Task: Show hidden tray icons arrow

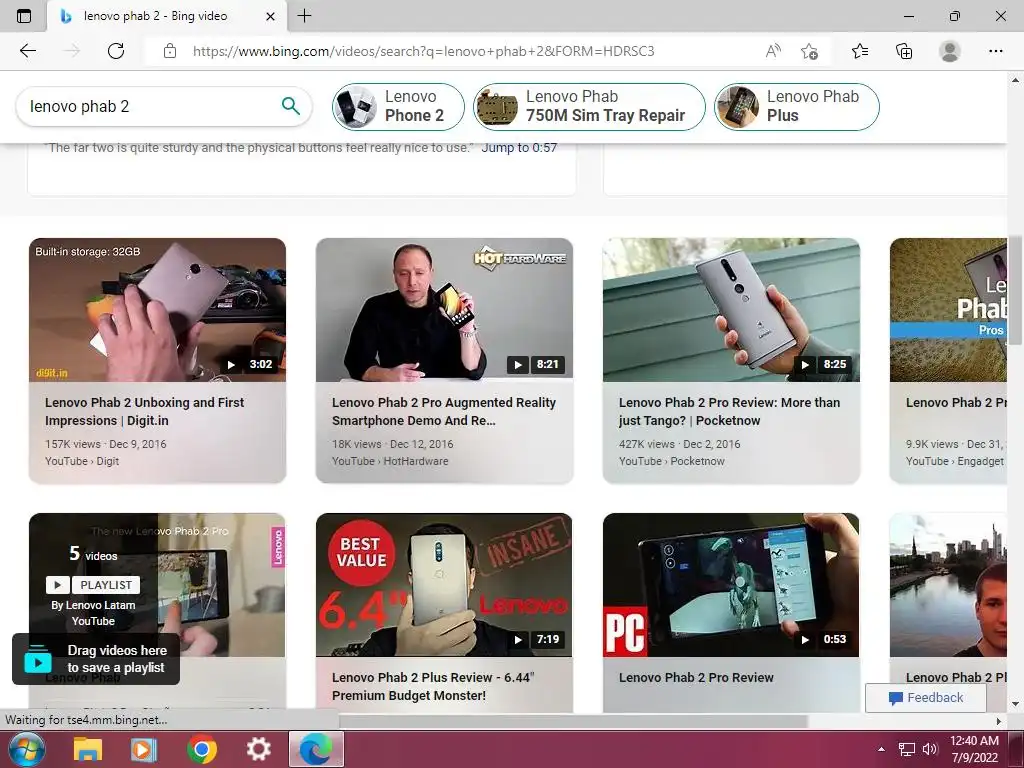Action: click(x=882, y=749)
